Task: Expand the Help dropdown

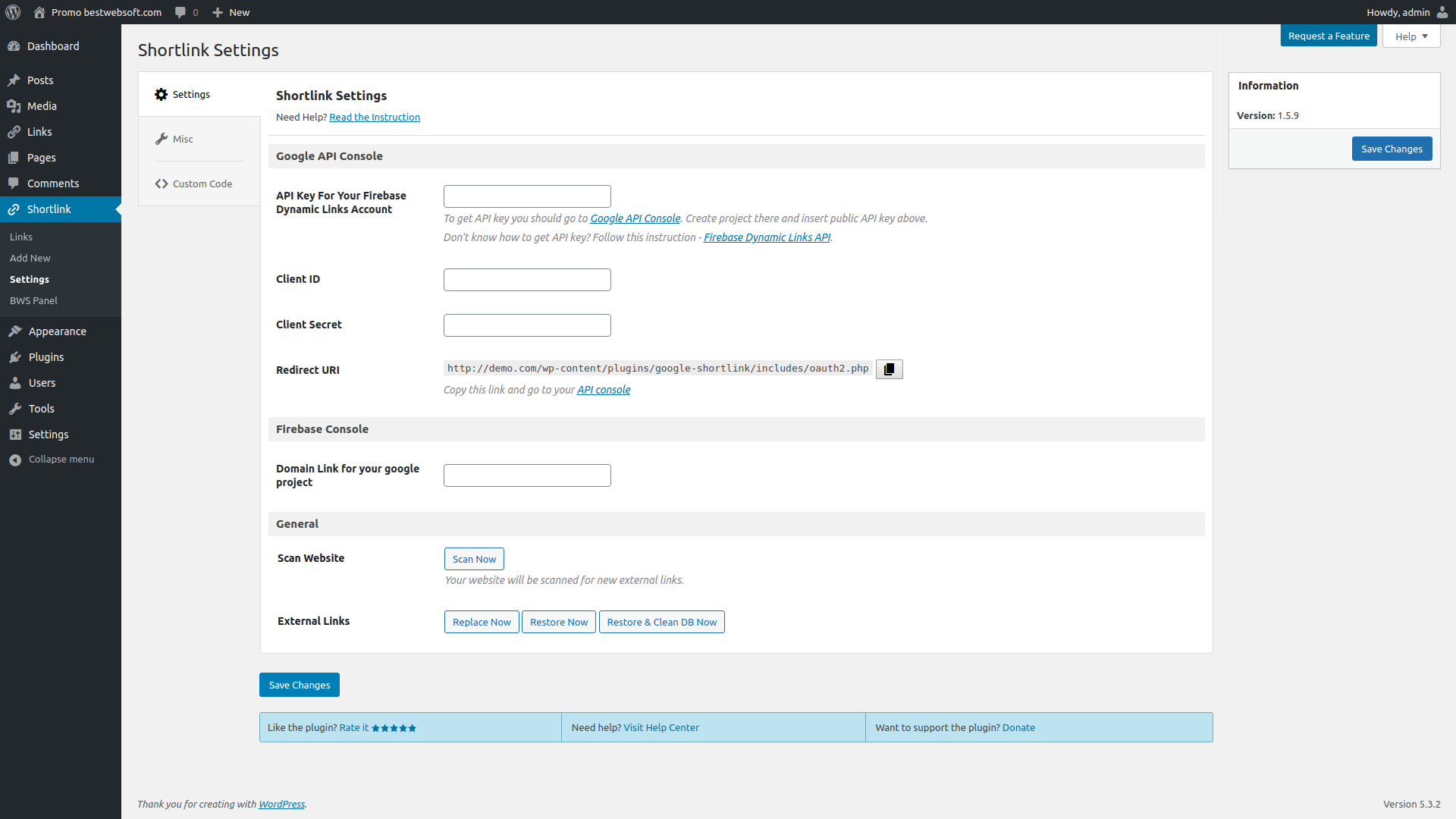Action: coord(1411,36)
